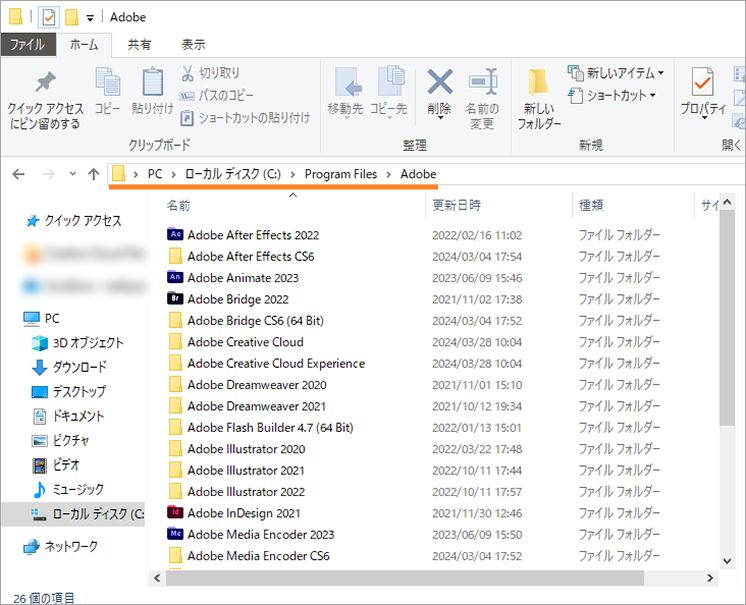The image size is (746, 605).
Task: Select PC in the navigation pane
Action: [41, 318]
